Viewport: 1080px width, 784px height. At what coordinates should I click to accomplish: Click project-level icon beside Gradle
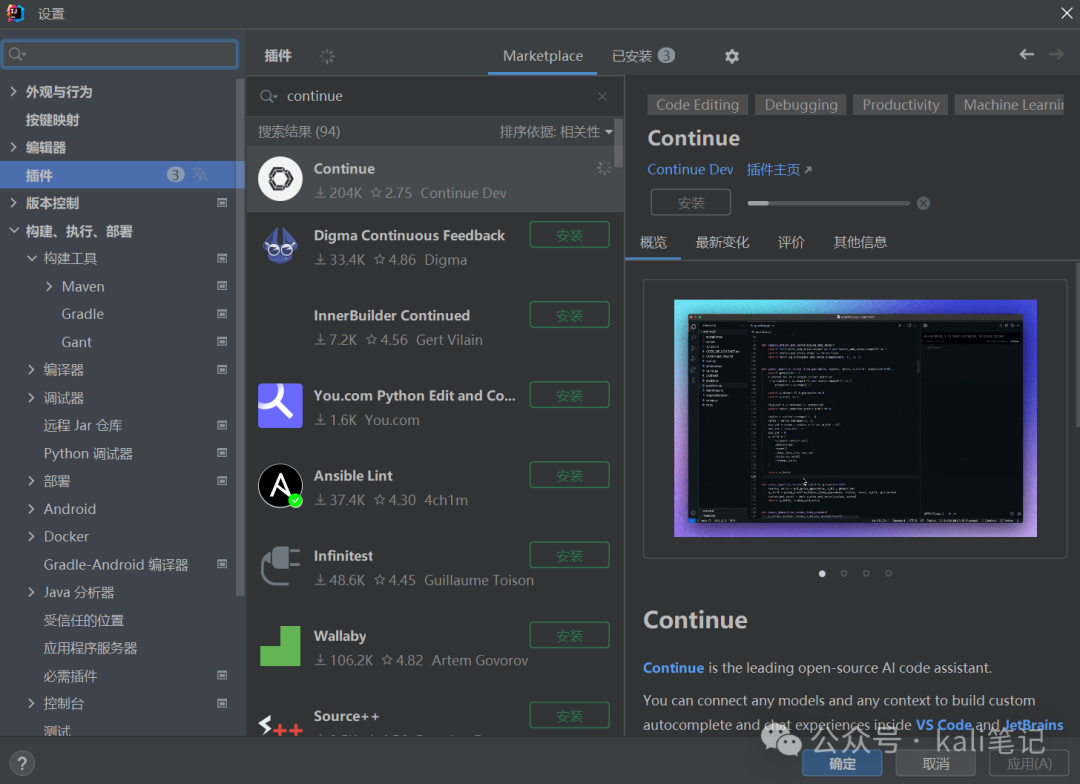point(222,314)
